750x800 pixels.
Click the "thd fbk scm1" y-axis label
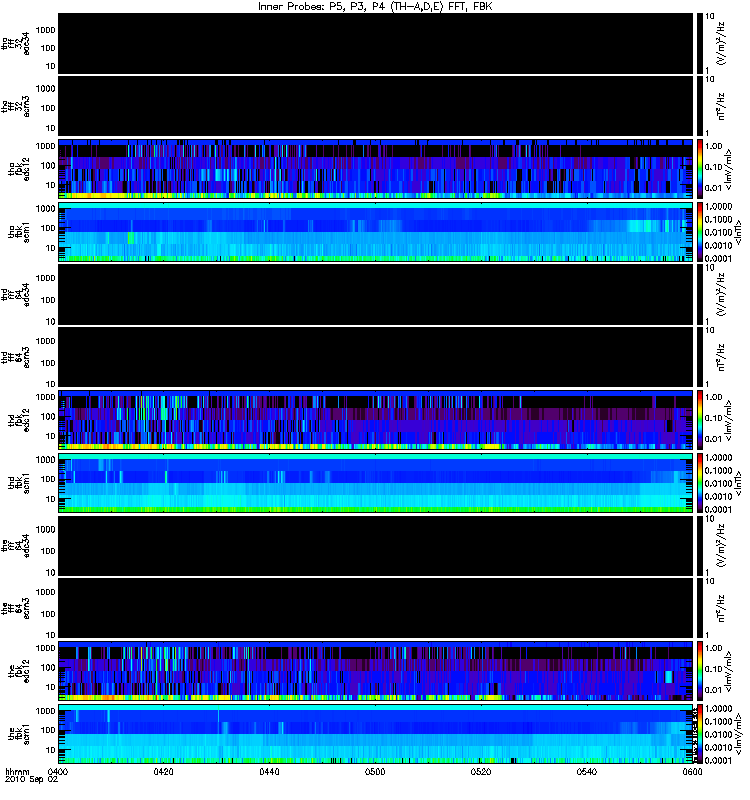click(19, 483)
